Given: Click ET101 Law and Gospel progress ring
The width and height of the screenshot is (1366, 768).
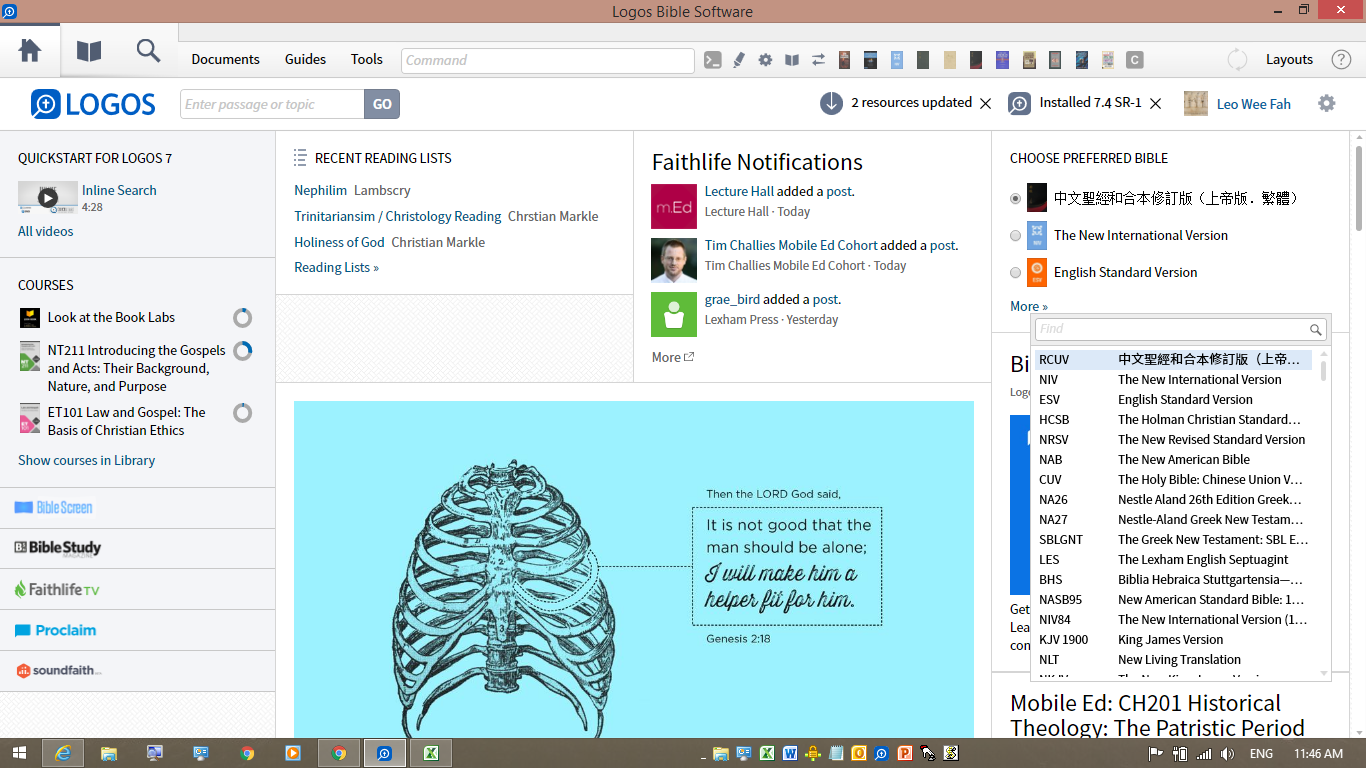Looking at the screenshot, I should (x=242, y=413).
